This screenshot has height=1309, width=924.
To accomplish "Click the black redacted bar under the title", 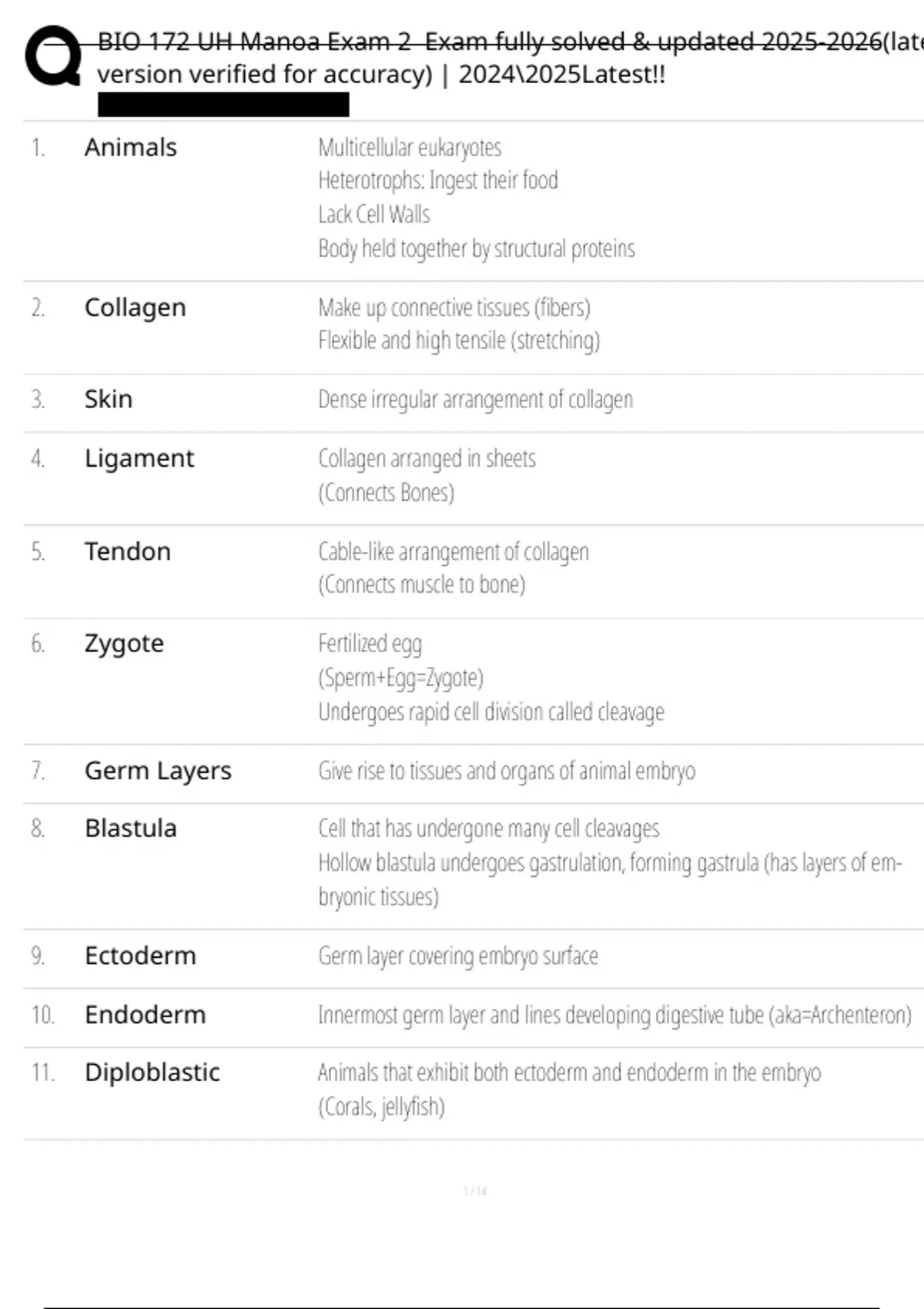I will [x=223, y=105].
